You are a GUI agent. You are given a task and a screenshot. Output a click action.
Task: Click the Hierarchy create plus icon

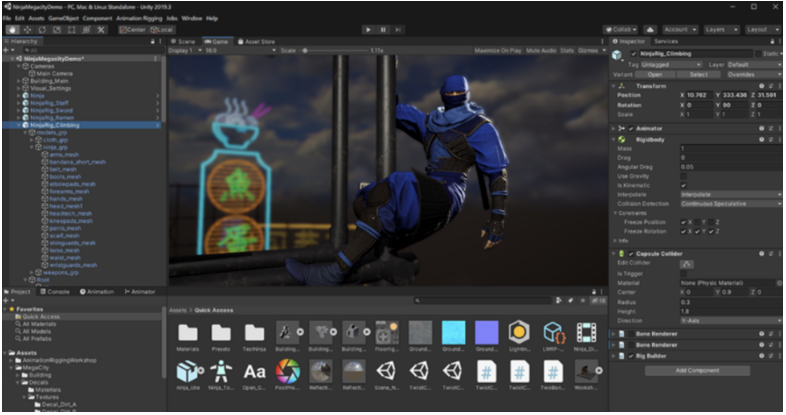(7, 50)
